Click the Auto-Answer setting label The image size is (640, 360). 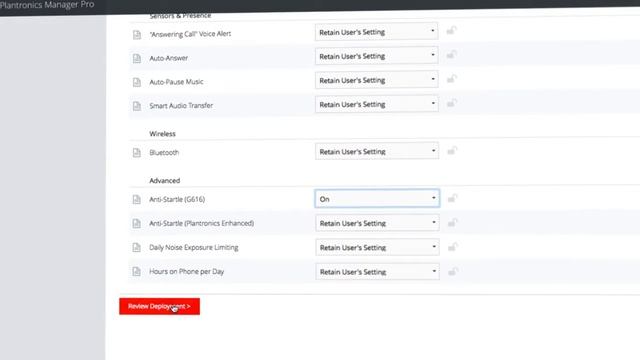(x=169, y=58)
